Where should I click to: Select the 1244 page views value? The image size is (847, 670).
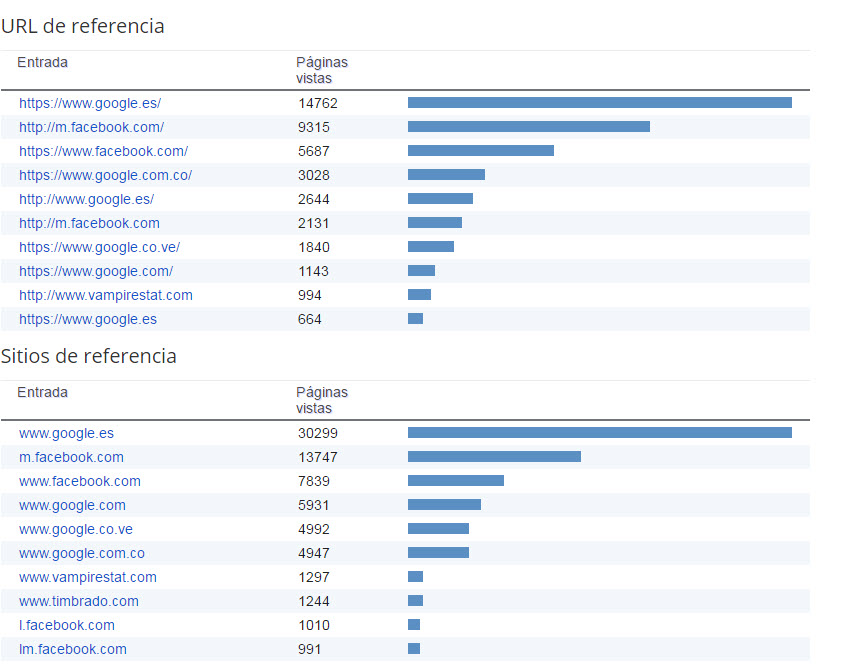click(314, 601)
